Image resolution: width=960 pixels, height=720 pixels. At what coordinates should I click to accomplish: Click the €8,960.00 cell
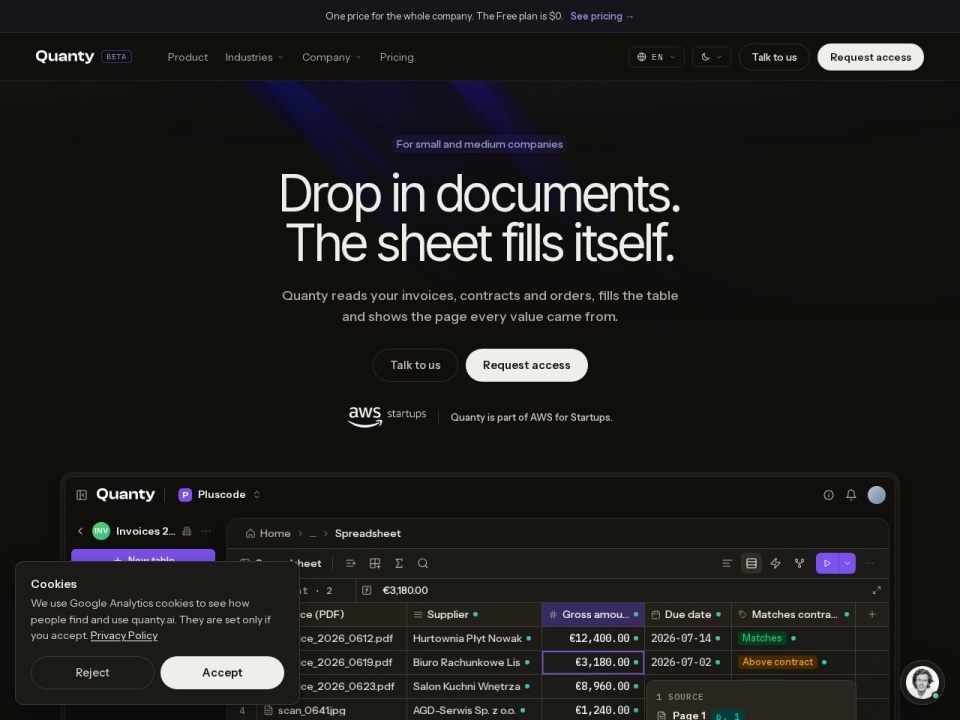(x=593, y=686)
